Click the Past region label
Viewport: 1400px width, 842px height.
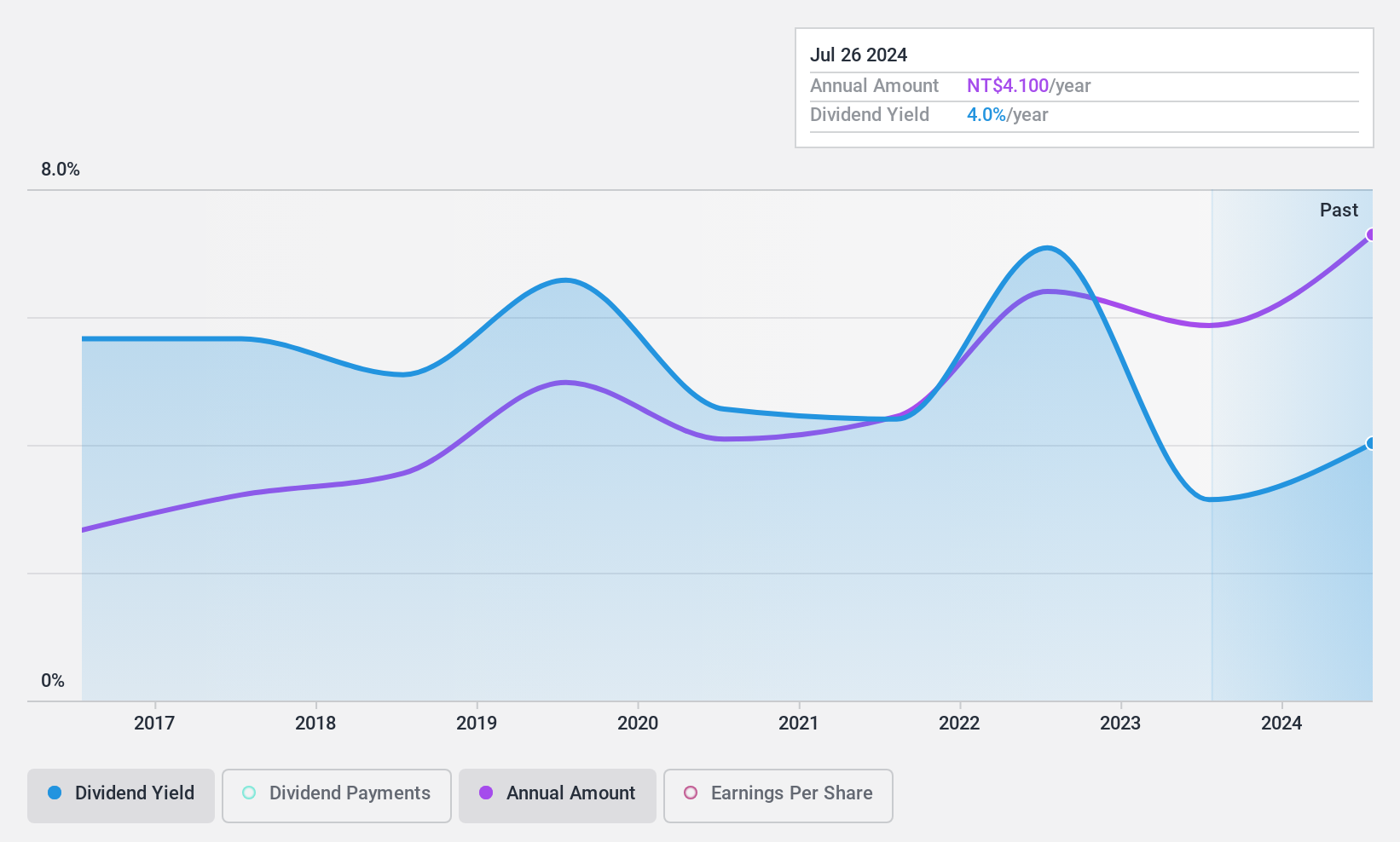pyautogui.click(x=1339, y=210)
